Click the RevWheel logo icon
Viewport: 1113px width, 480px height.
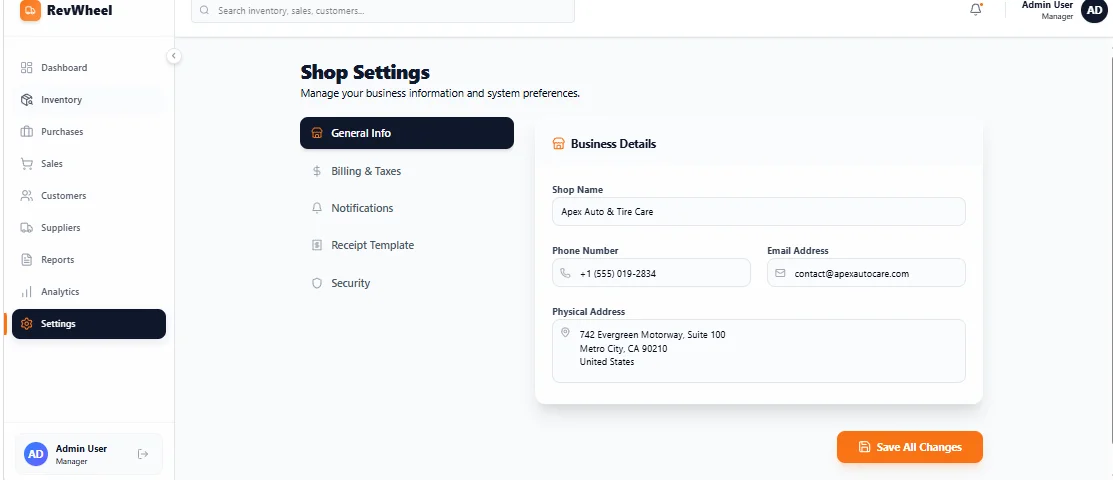pyautogui.click(x=31, y=11)
